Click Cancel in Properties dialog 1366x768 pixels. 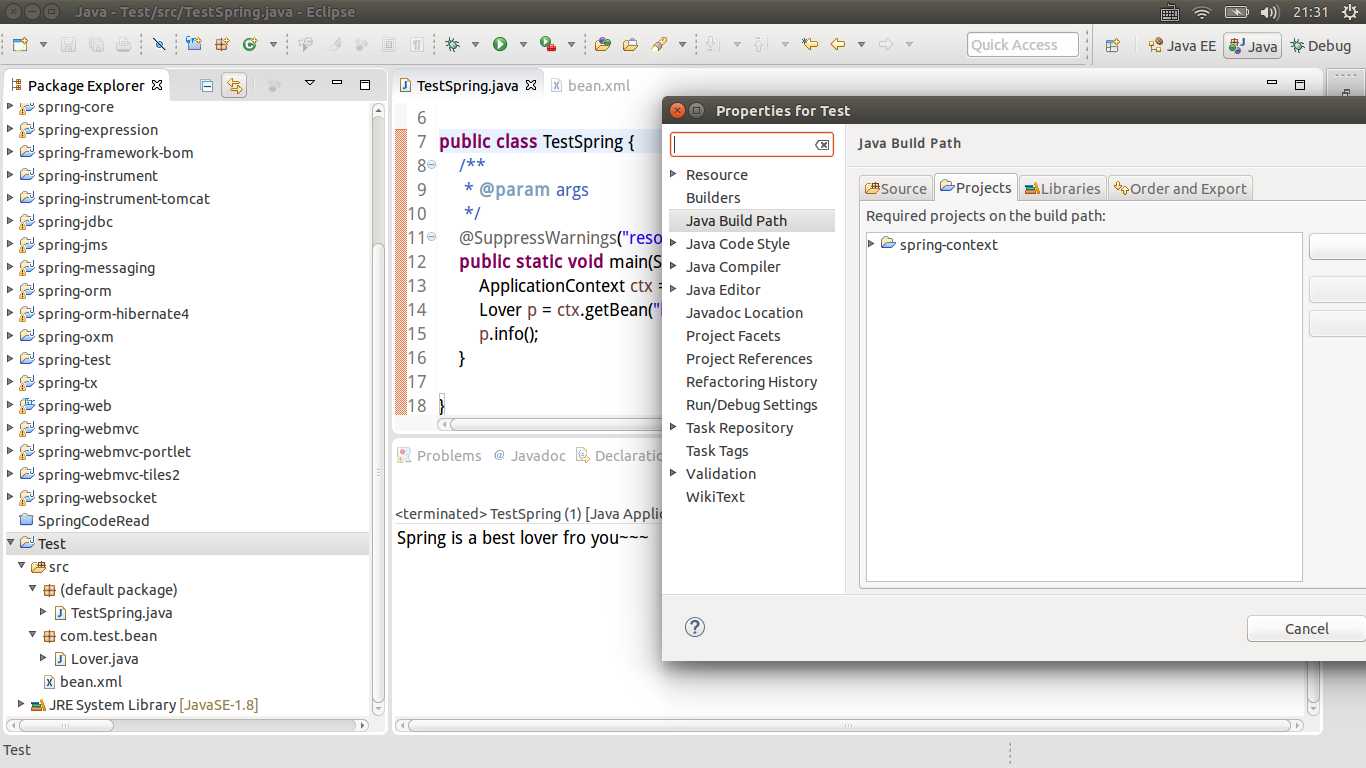click(x=1306, y=628)
